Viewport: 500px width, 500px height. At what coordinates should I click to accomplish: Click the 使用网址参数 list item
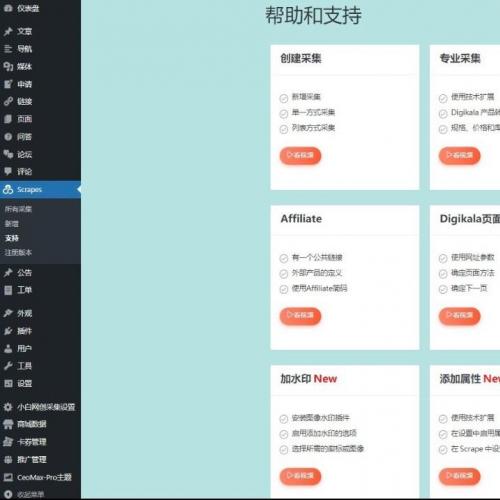(x=472, y=257)
